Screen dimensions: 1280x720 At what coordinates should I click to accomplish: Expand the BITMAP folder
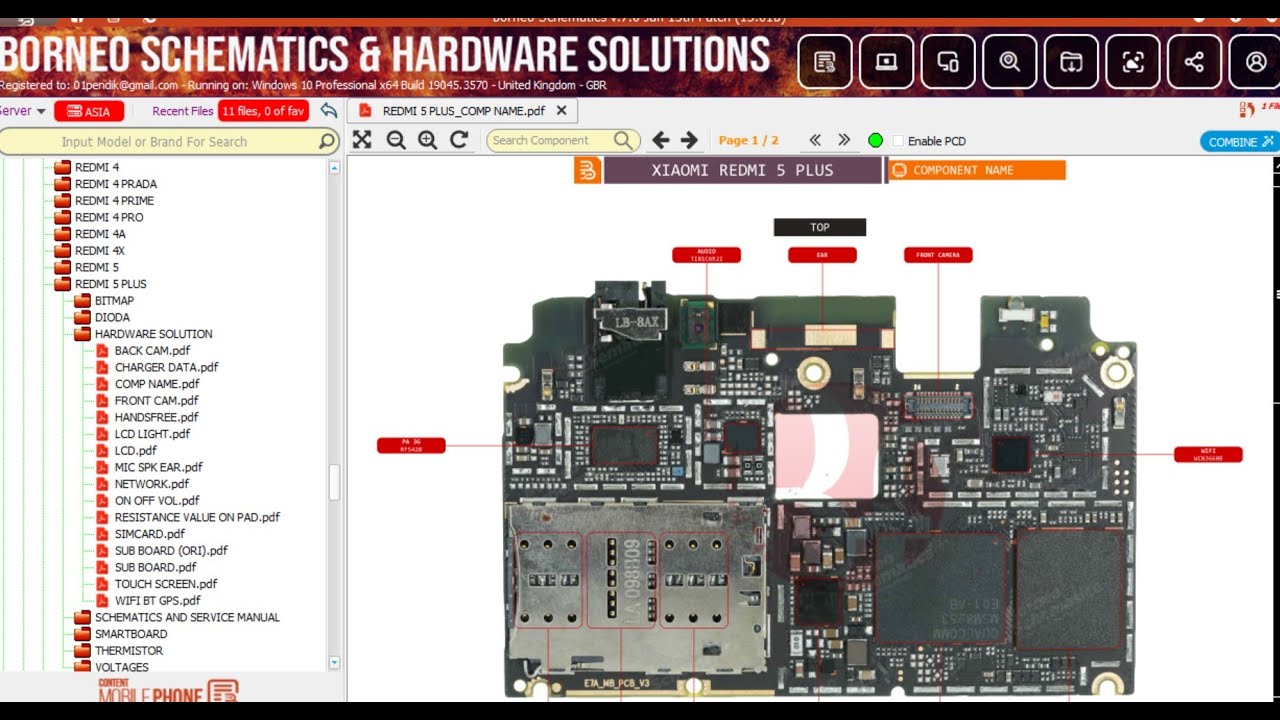click(82, 301)
